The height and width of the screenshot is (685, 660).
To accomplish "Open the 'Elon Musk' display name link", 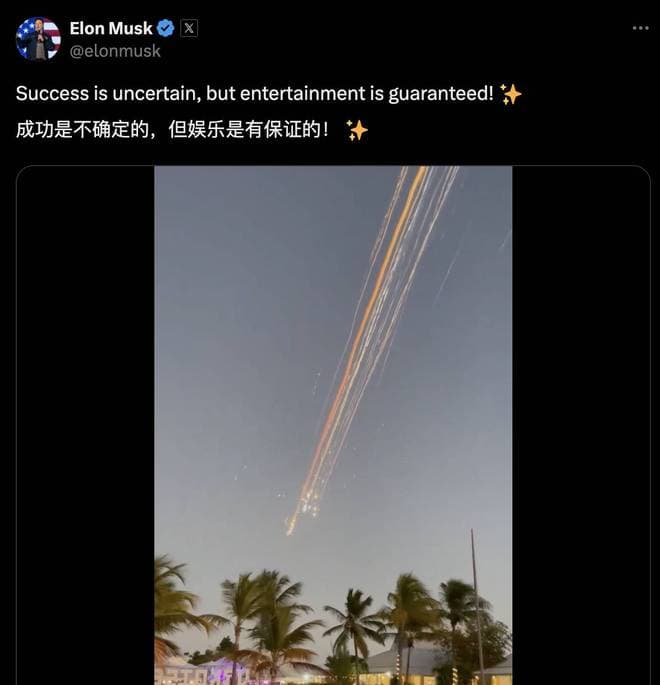I will pyautogui.click(x=111, y=28).
